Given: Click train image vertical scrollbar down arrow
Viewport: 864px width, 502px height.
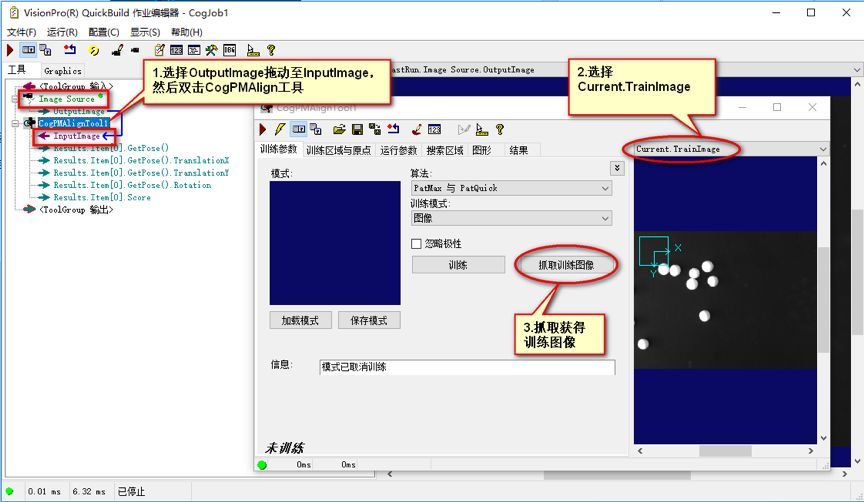Looking at the screenshot, I should coord(823,438).
